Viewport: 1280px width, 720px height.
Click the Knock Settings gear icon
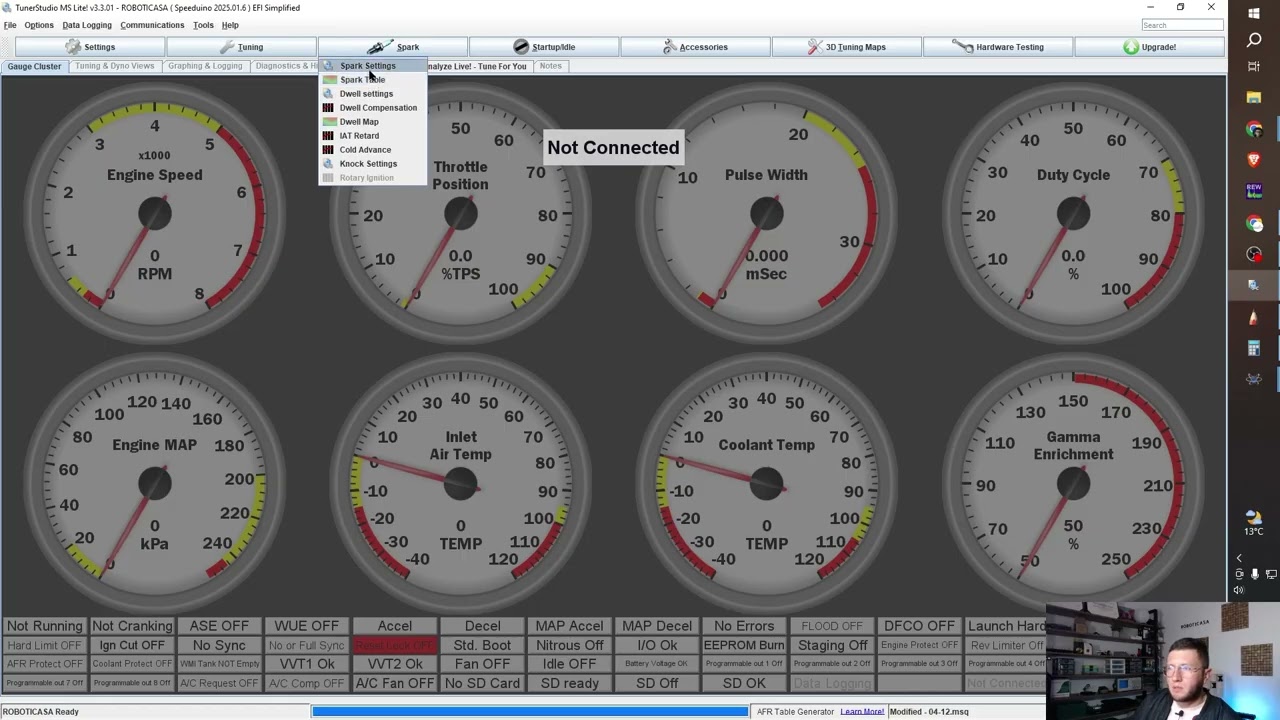328,164
